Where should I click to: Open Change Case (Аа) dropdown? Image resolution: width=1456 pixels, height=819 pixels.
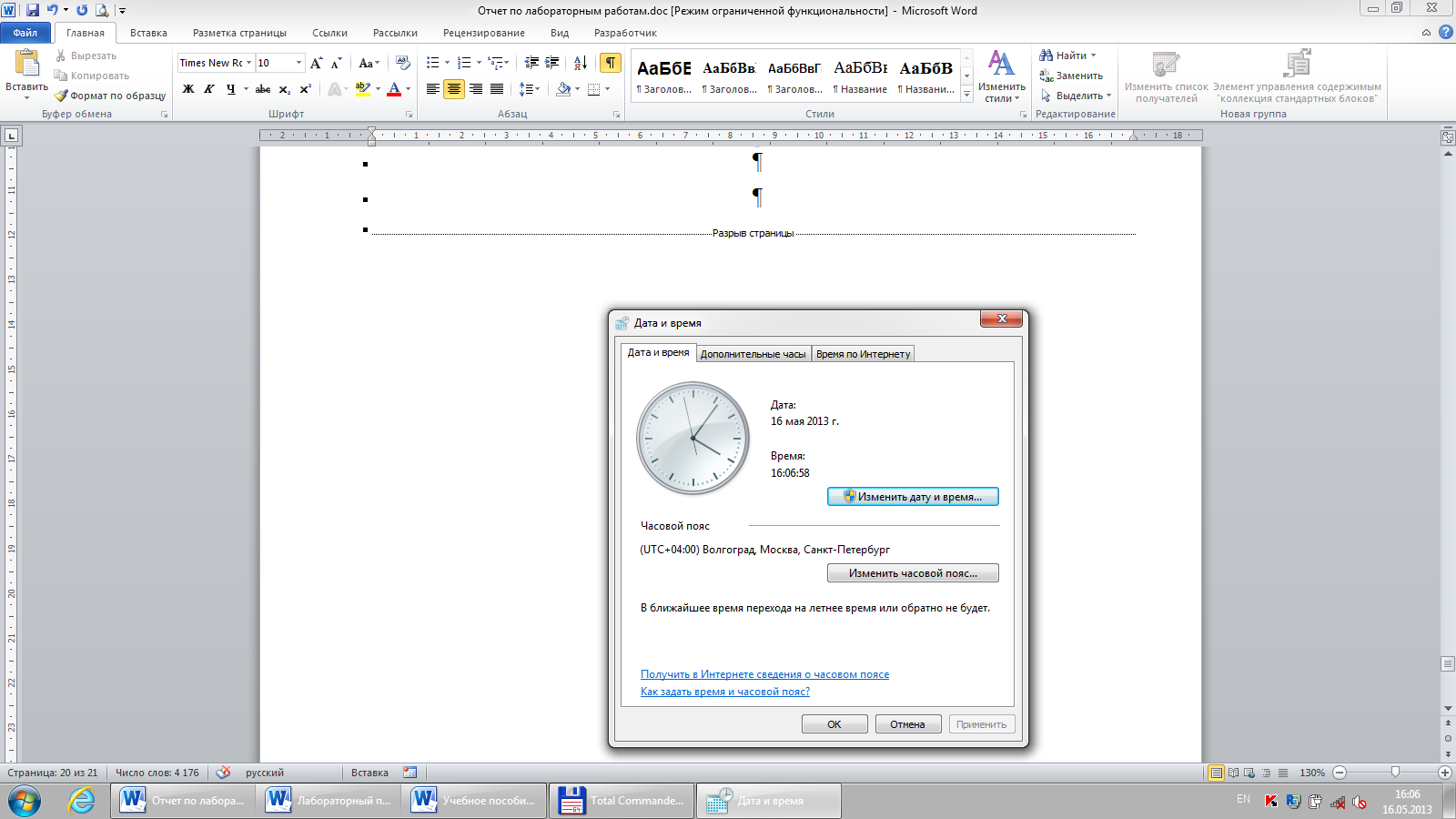pyautogui.click(x=369, y=63)
